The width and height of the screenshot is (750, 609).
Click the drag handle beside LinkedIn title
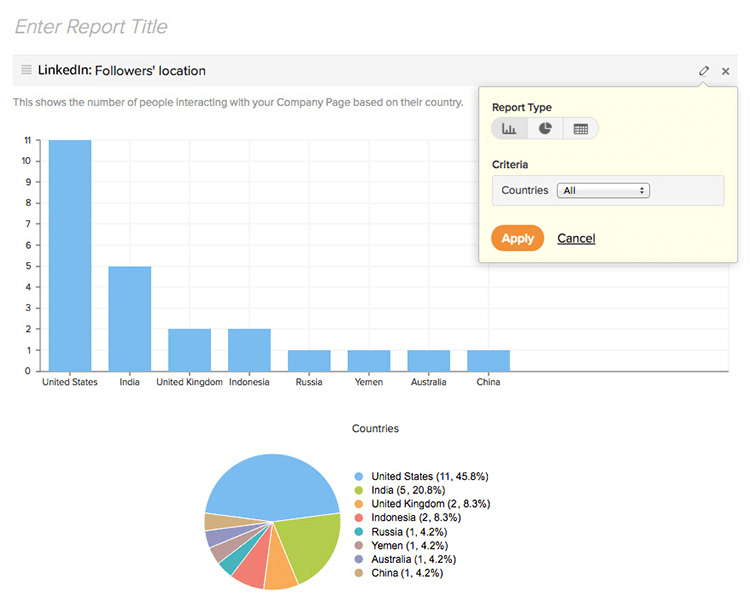coord(26,70)
